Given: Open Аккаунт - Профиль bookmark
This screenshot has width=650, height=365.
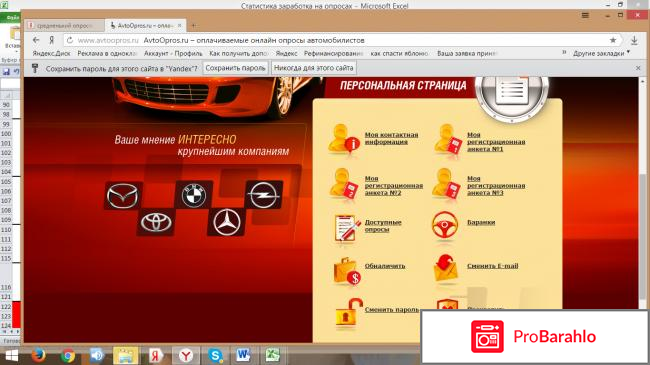Looking at the screenshot, I should (173, 54).
